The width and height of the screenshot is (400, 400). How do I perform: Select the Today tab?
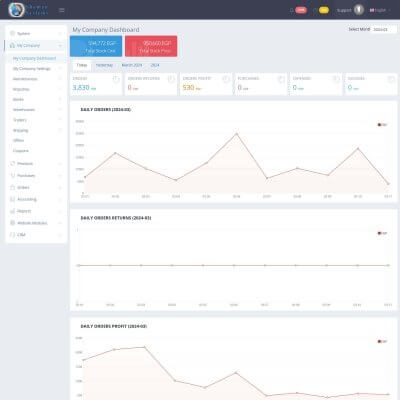82,65
